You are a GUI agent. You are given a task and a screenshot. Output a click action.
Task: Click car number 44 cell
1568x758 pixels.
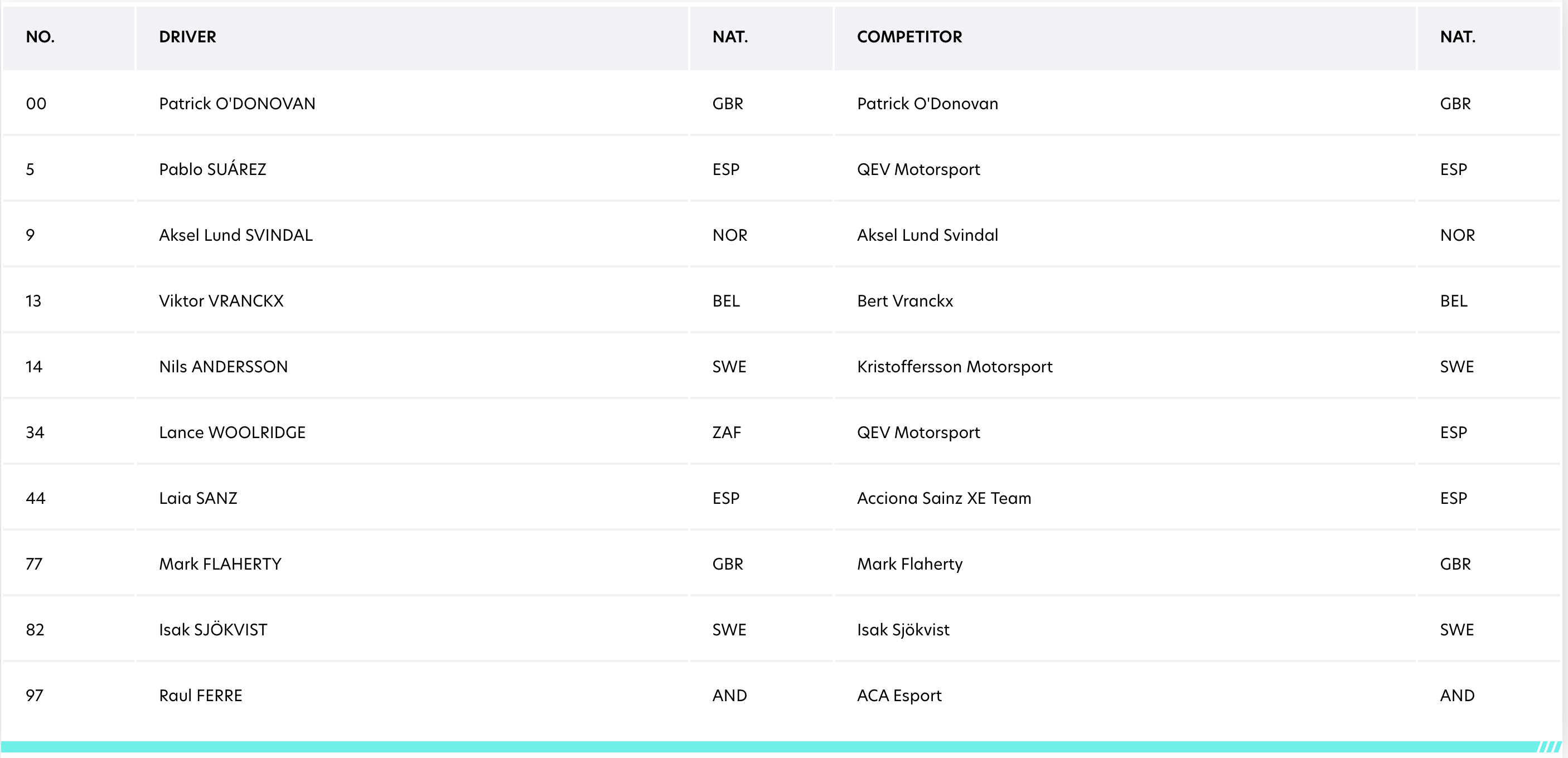coord(35,498)
